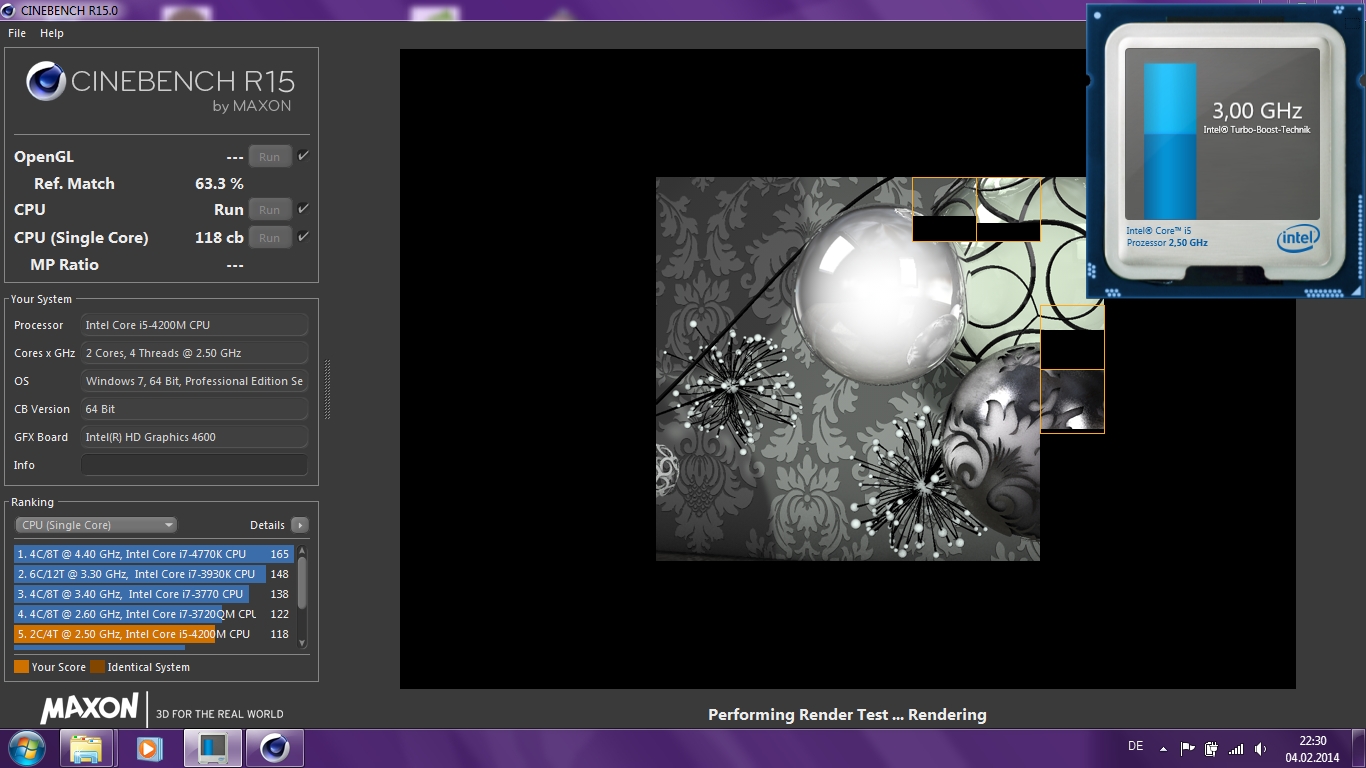Image resolution: width=1366 pixels, height=768 pixels.
Task: Click the battery power tray icon
Action: pyautogui.click(x=1212, y=748)
